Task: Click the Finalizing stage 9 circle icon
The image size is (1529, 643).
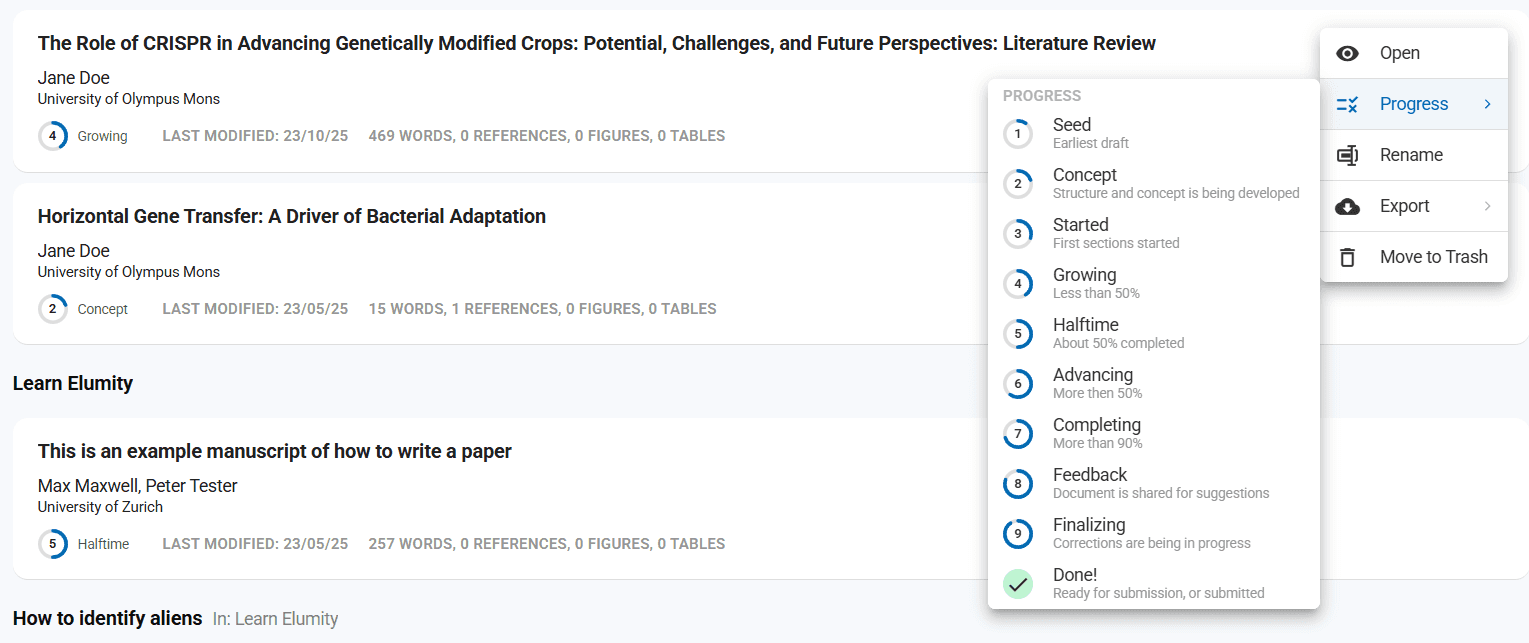Action: point(1018,534)
